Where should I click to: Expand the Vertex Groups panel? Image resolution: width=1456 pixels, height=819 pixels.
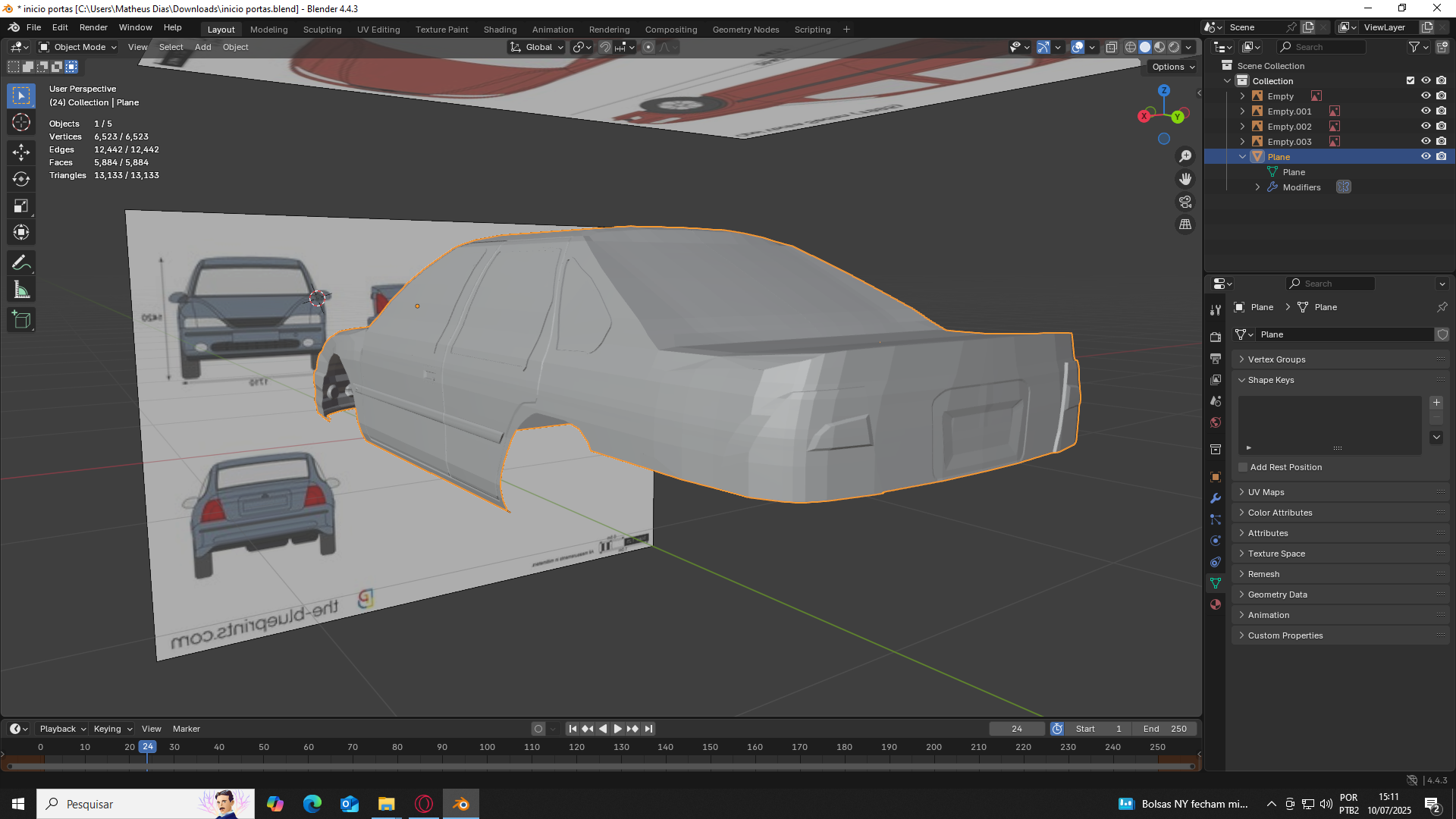(1276, 359)
